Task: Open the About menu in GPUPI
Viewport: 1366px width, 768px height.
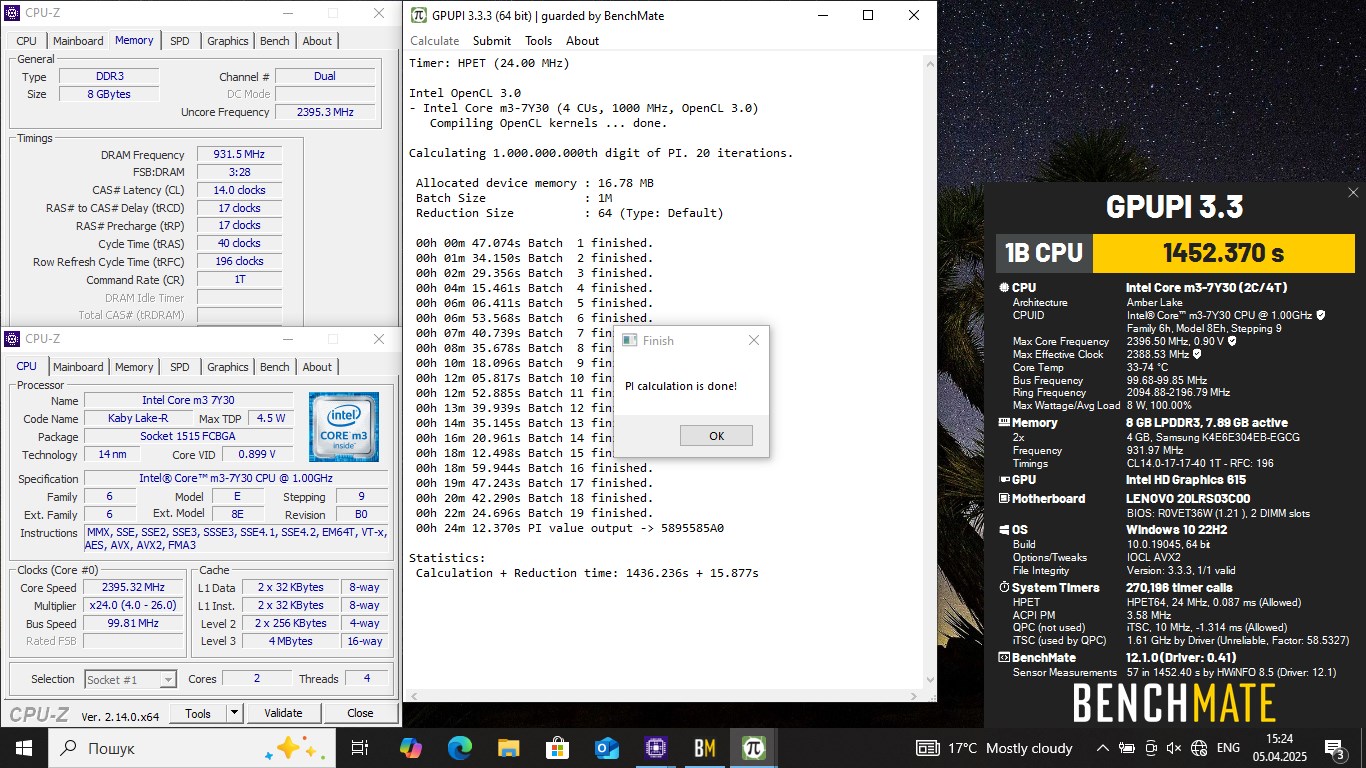Action: 582,41
